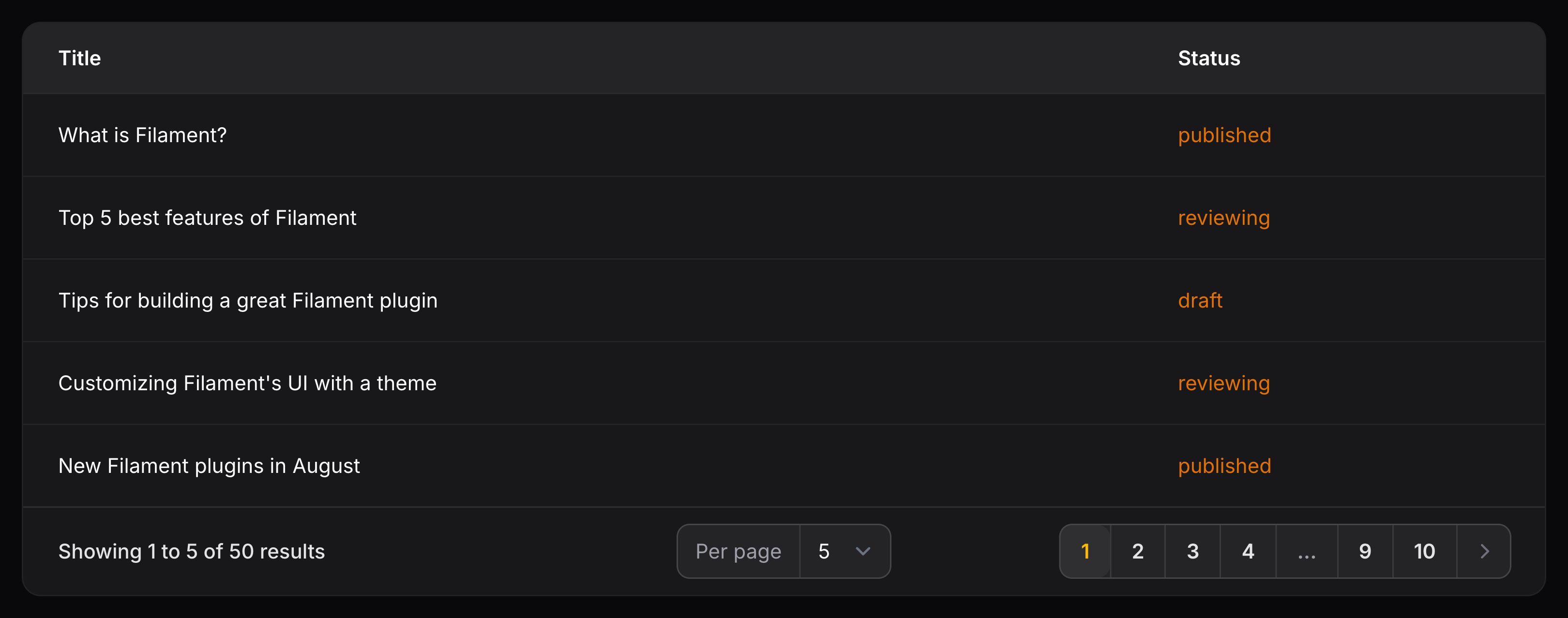Viewport: 1568px width, 618px height.
Task: Go to the next page arrow
Action: [x=1484, y=551]
